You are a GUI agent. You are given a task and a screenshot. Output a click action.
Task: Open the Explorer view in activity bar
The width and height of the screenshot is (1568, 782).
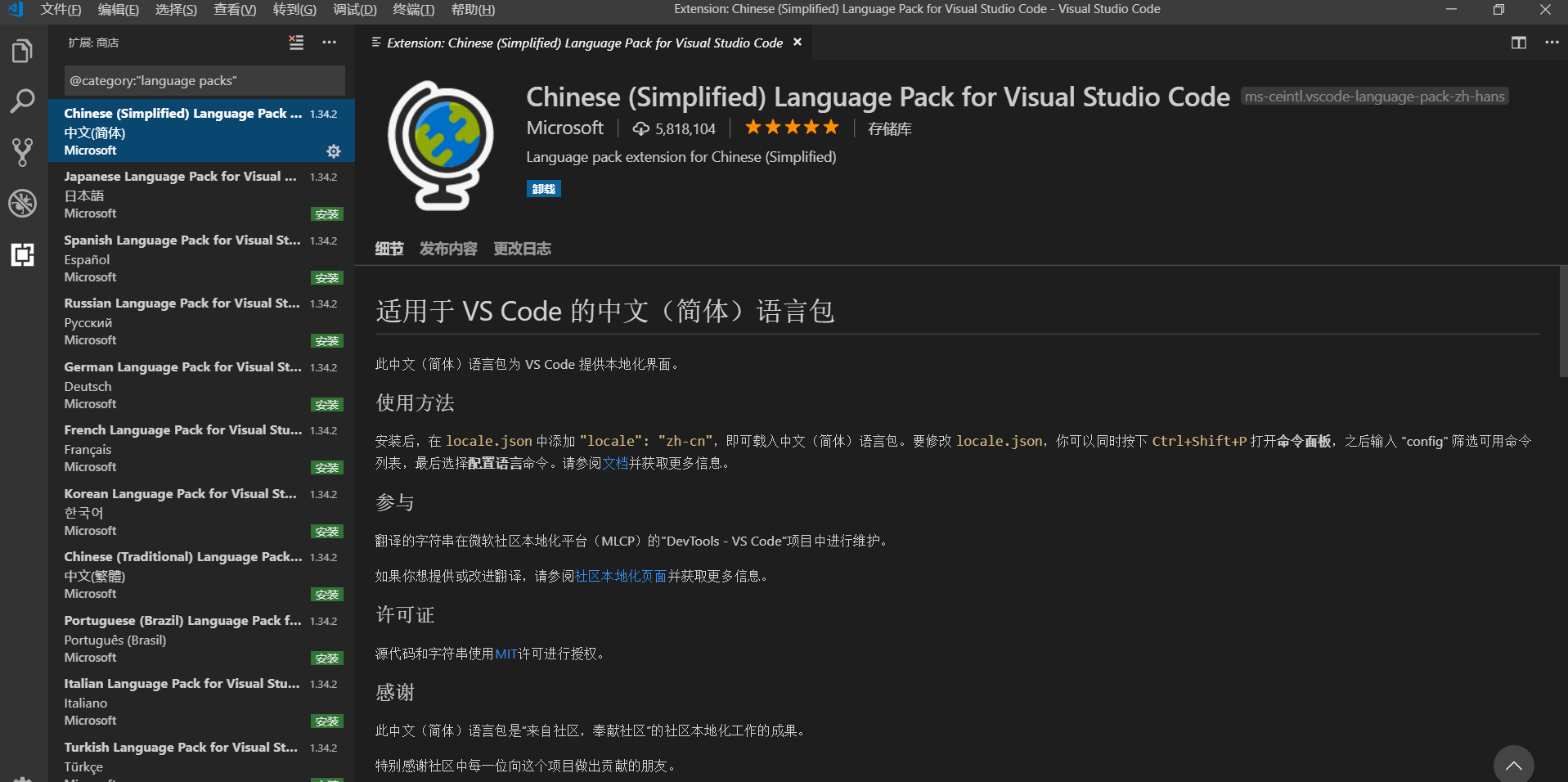[x=23, y=51]
